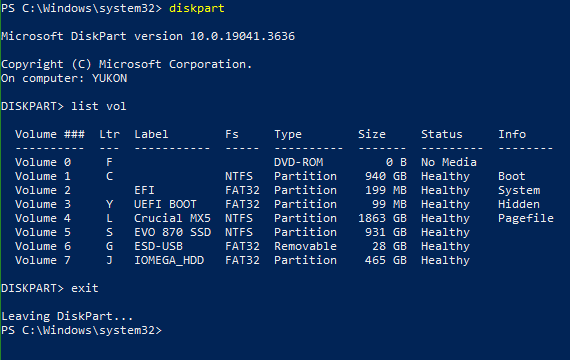Click the Volume ### column header
Screen dimensions: 570x360
pos(50,134)
